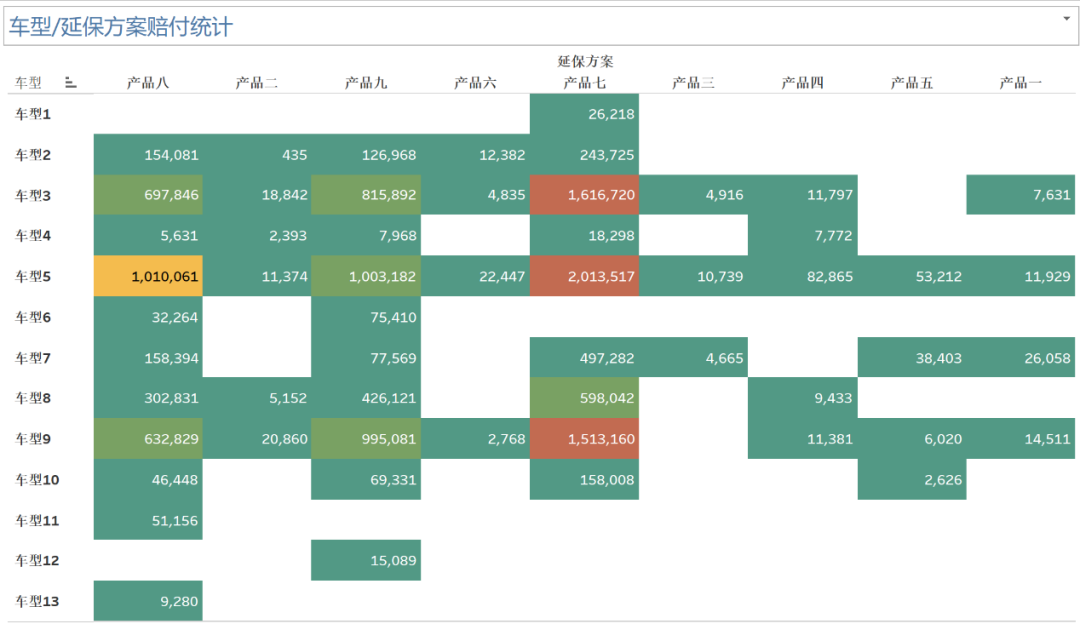
Task: Select the 产品一 column header
Action: [1020, 83]
